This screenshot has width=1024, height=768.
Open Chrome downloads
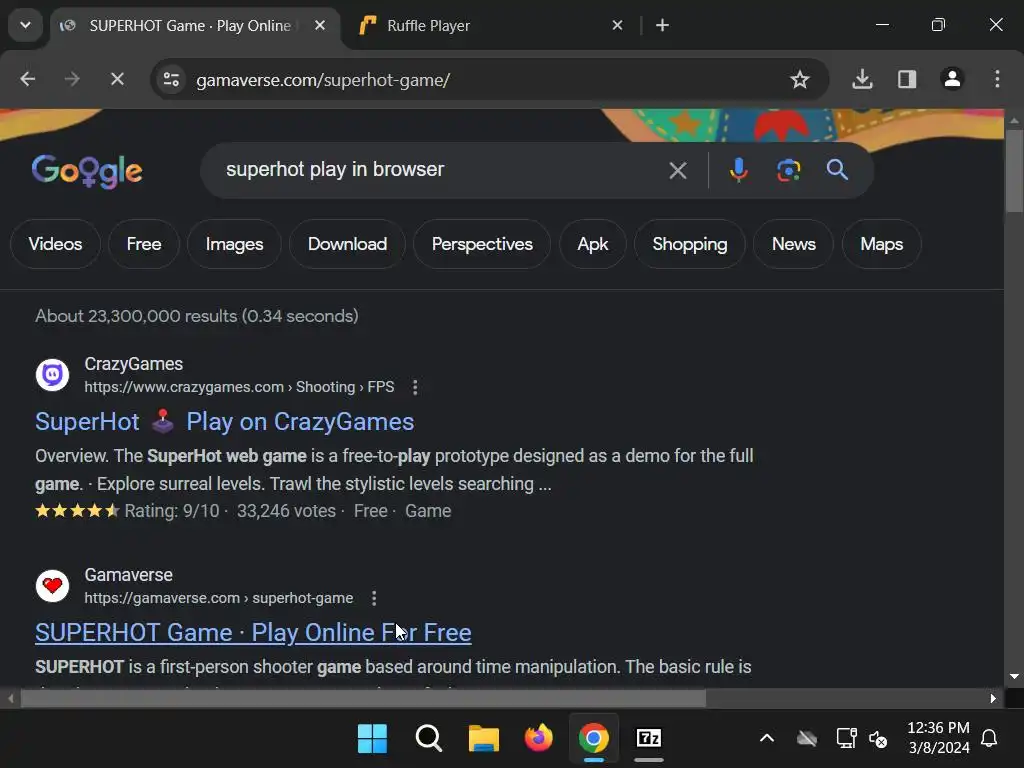(x=862, y=80)
